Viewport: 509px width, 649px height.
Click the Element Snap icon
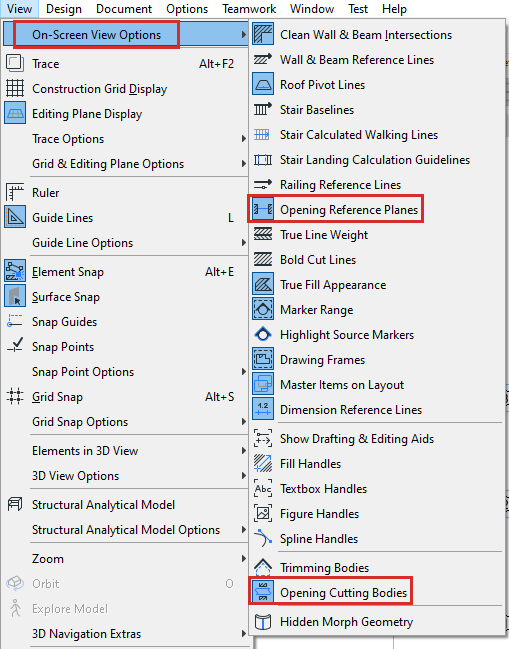tap(15, 272)
